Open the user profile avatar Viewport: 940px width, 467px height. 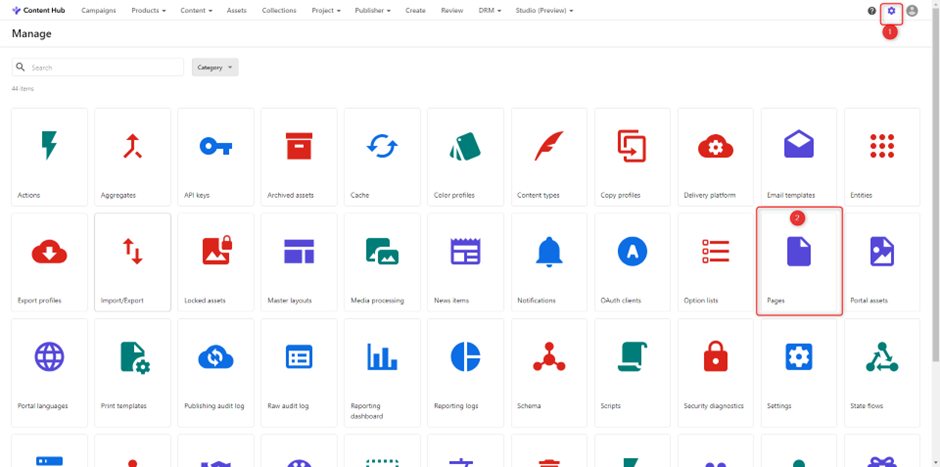pos(912,11)
